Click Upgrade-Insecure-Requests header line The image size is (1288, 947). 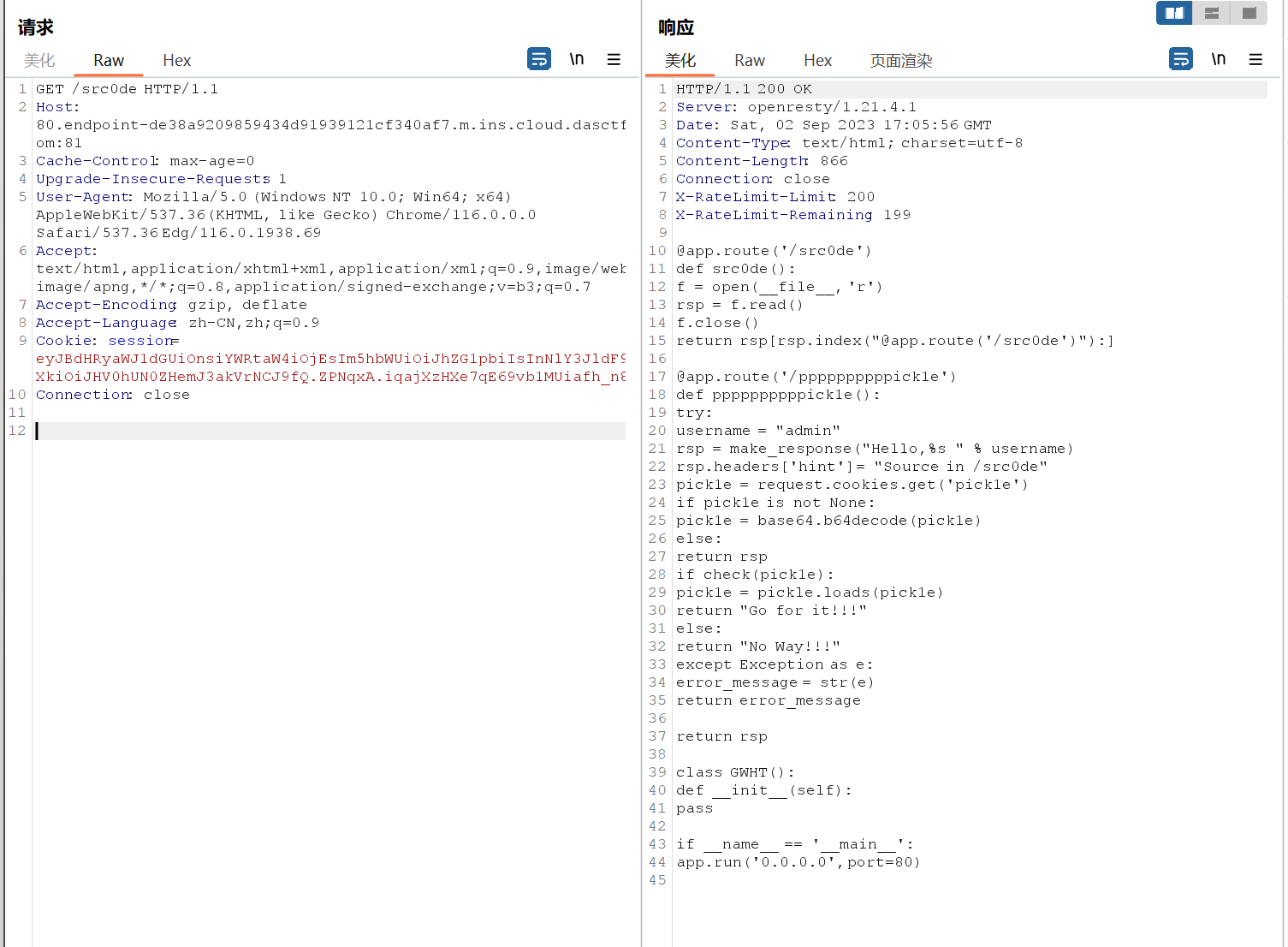(x=161, y=179)
